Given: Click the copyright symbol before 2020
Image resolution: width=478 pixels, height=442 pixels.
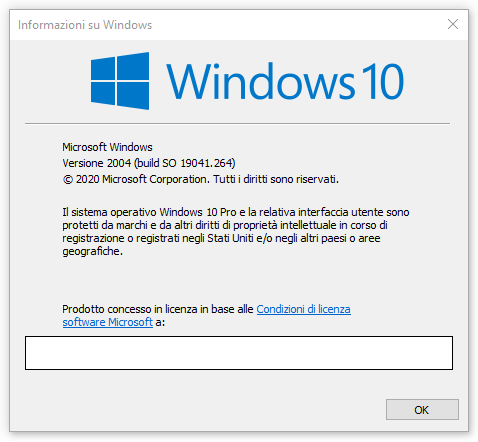Looking at the screenshot, I should [x=68, y=180].
